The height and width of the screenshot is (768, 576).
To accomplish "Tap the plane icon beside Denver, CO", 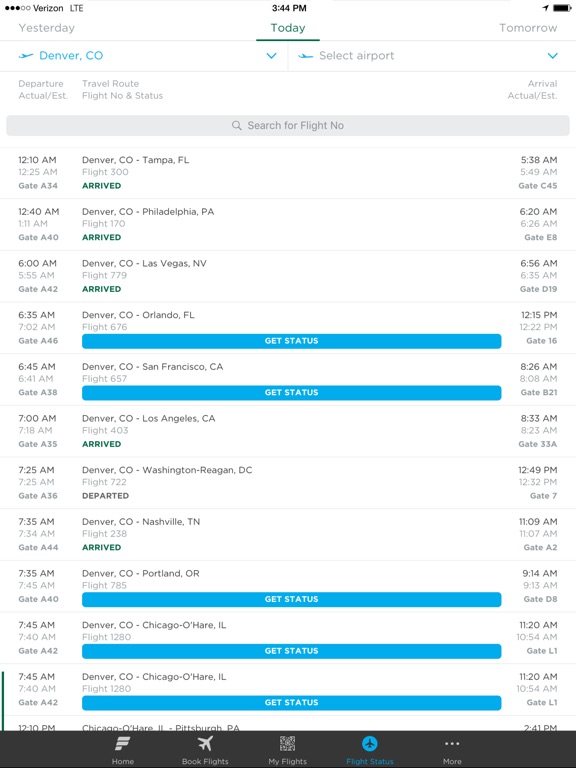I will (26, 56).
